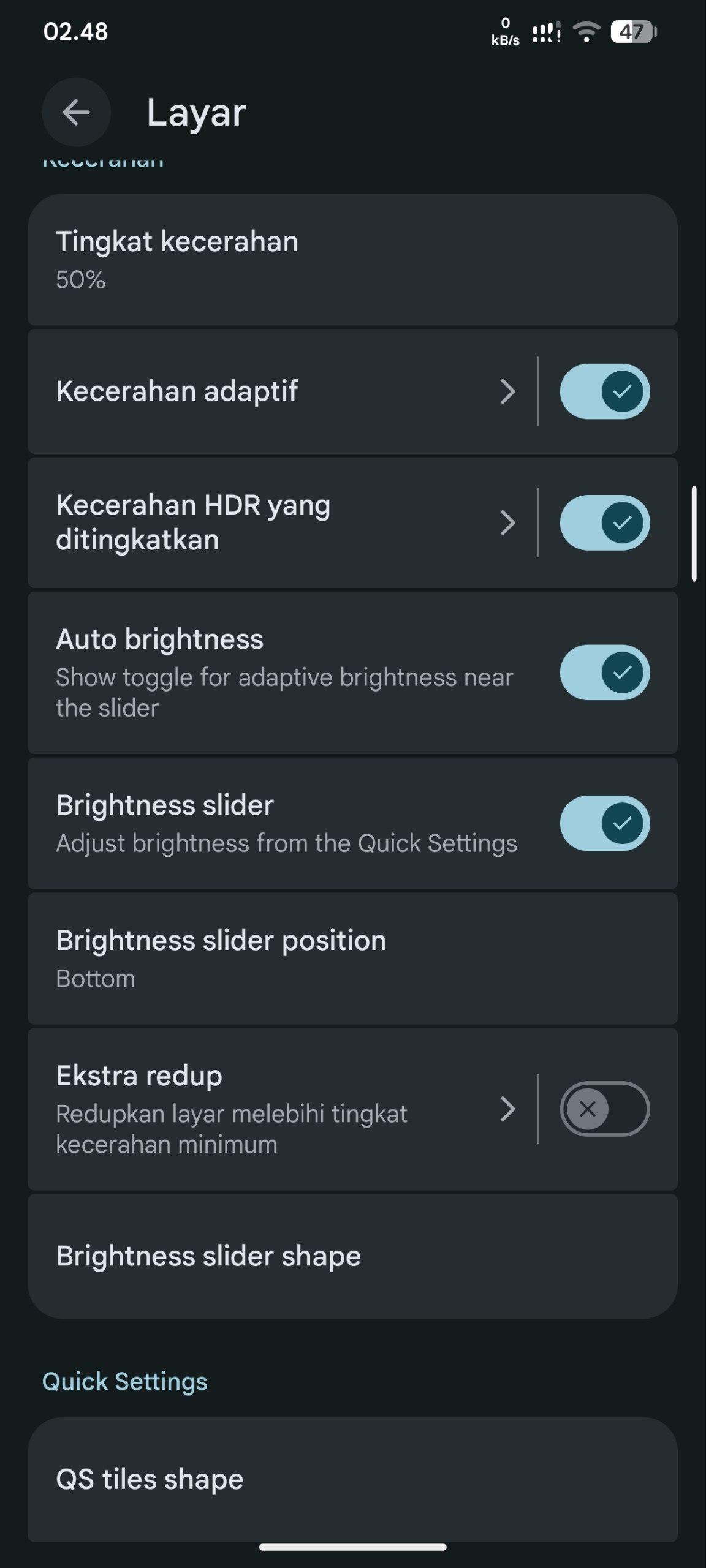Tap the network speed kB/s indicator

click(505, 32)
